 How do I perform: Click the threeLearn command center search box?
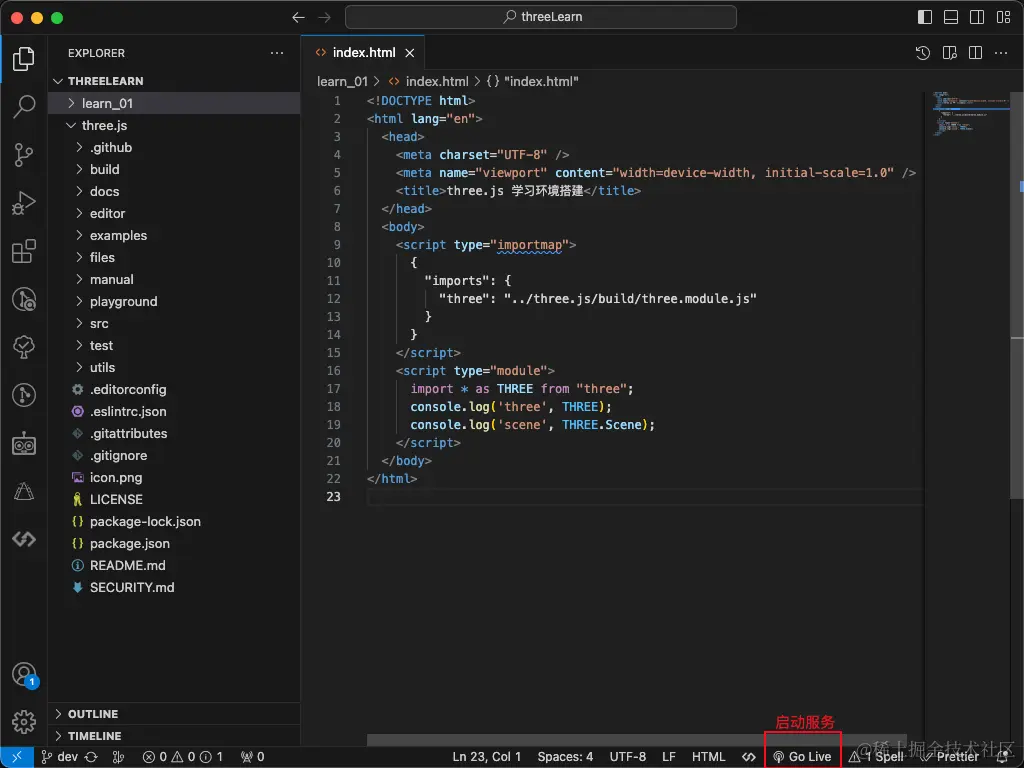541,17
